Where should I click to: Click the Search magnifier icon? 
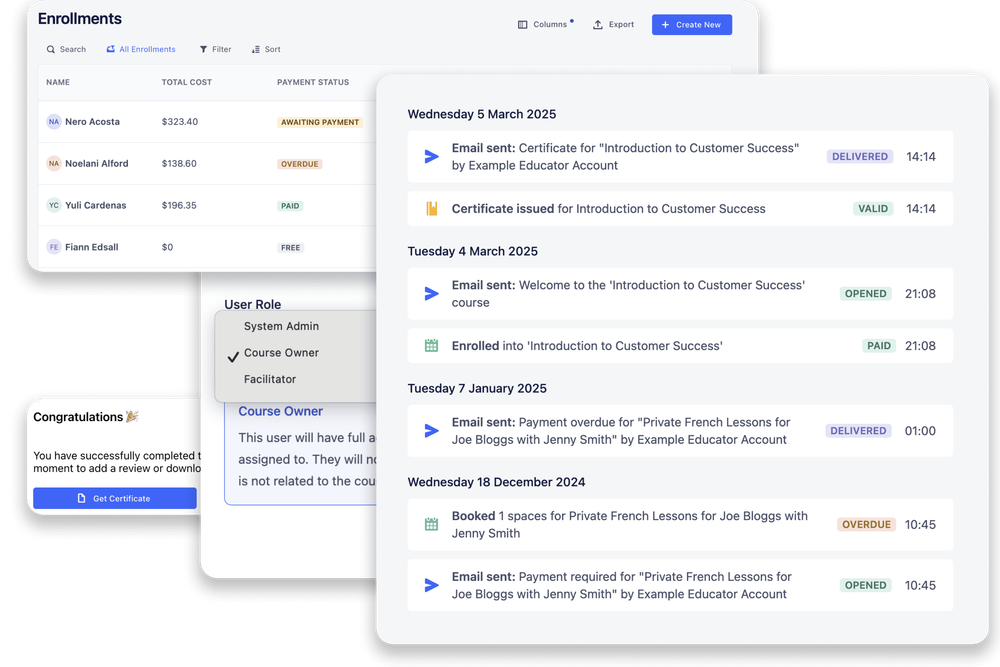point(51,49)
